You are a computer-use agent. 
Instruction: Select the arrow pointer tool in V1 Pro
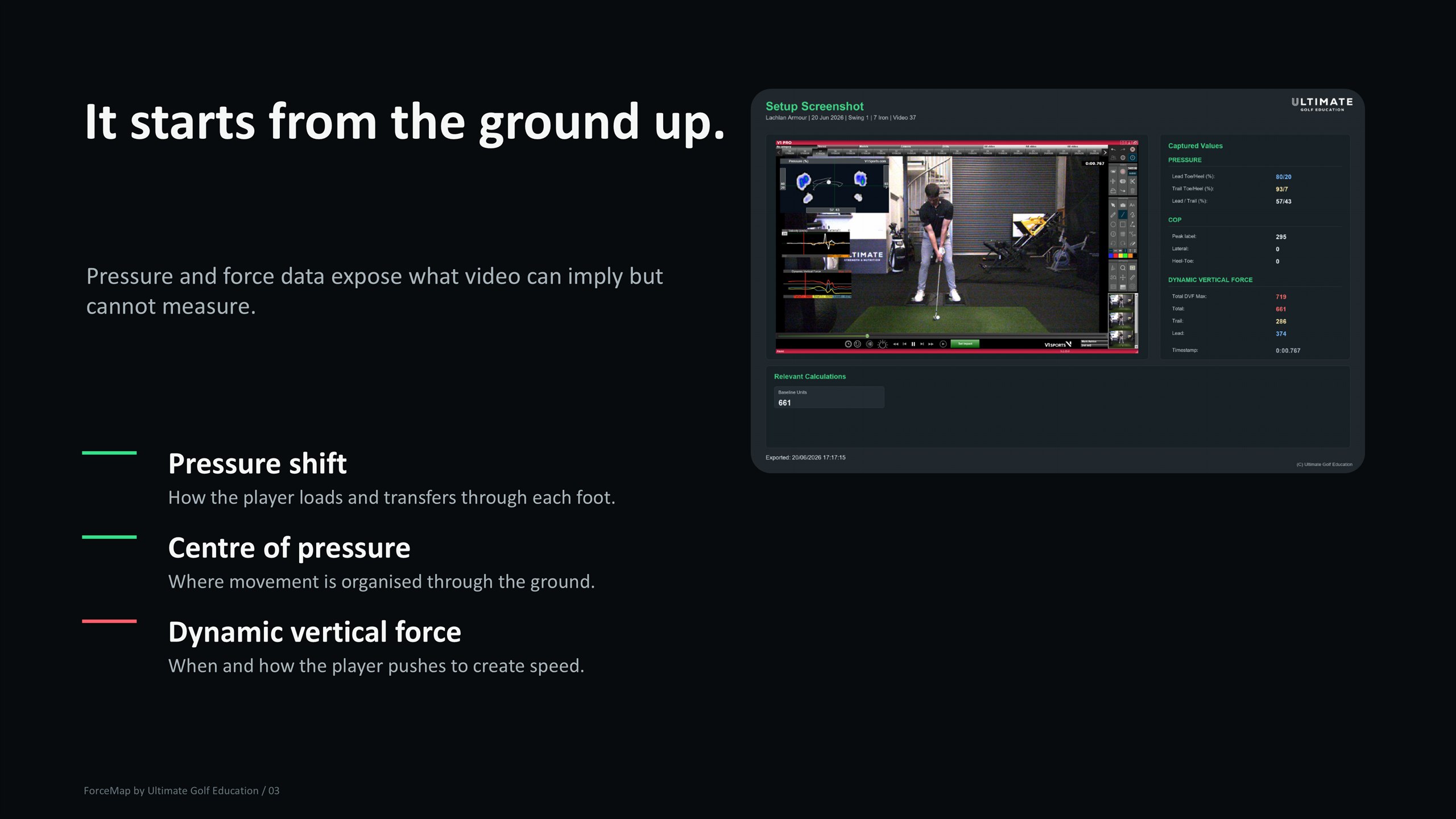pyautogui.click(x=1113, y=205)
